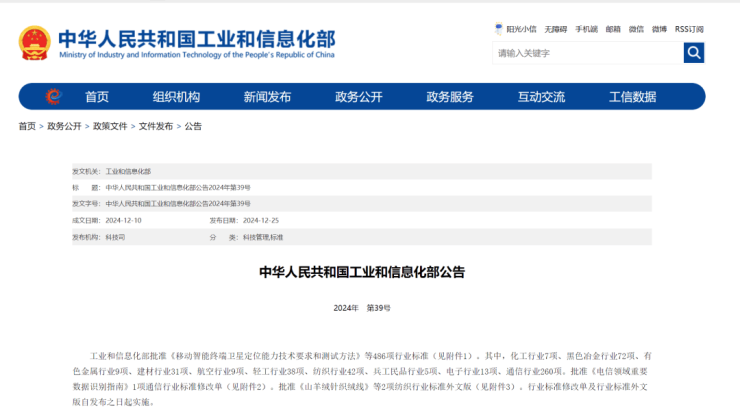Go to 政务服务 in the navigation bar
This screenshot has height=413, width=740.
coord(450,97)
